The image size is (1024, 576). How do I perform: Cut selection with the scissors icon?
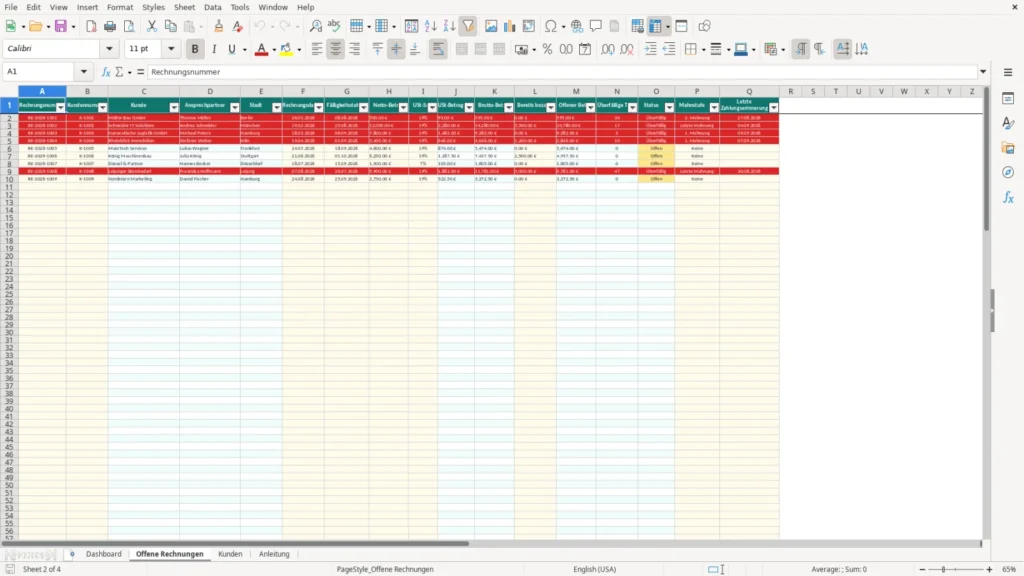point(152,26)
